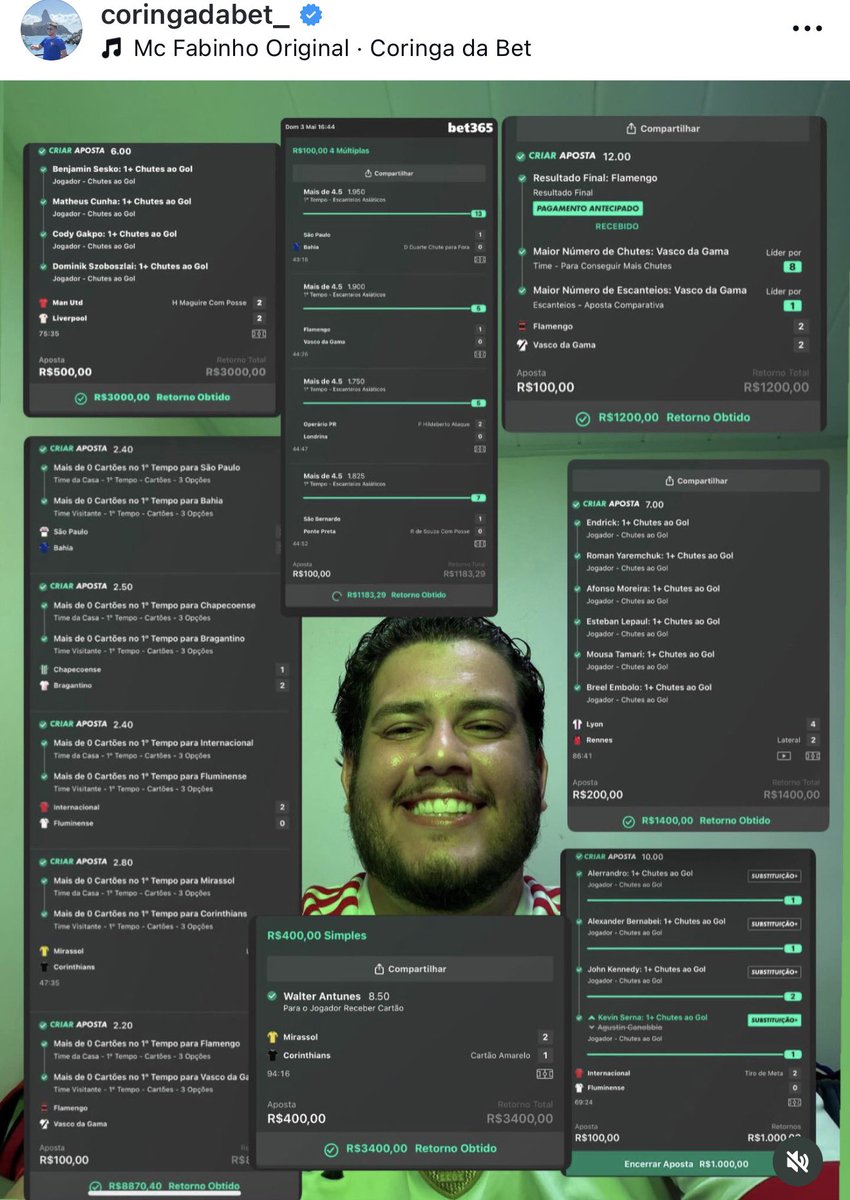Image resolution: width=850 pixels, height=1200 pixels.
Task: Tap the Man Utd shirt icon
Action: (43, 302)
